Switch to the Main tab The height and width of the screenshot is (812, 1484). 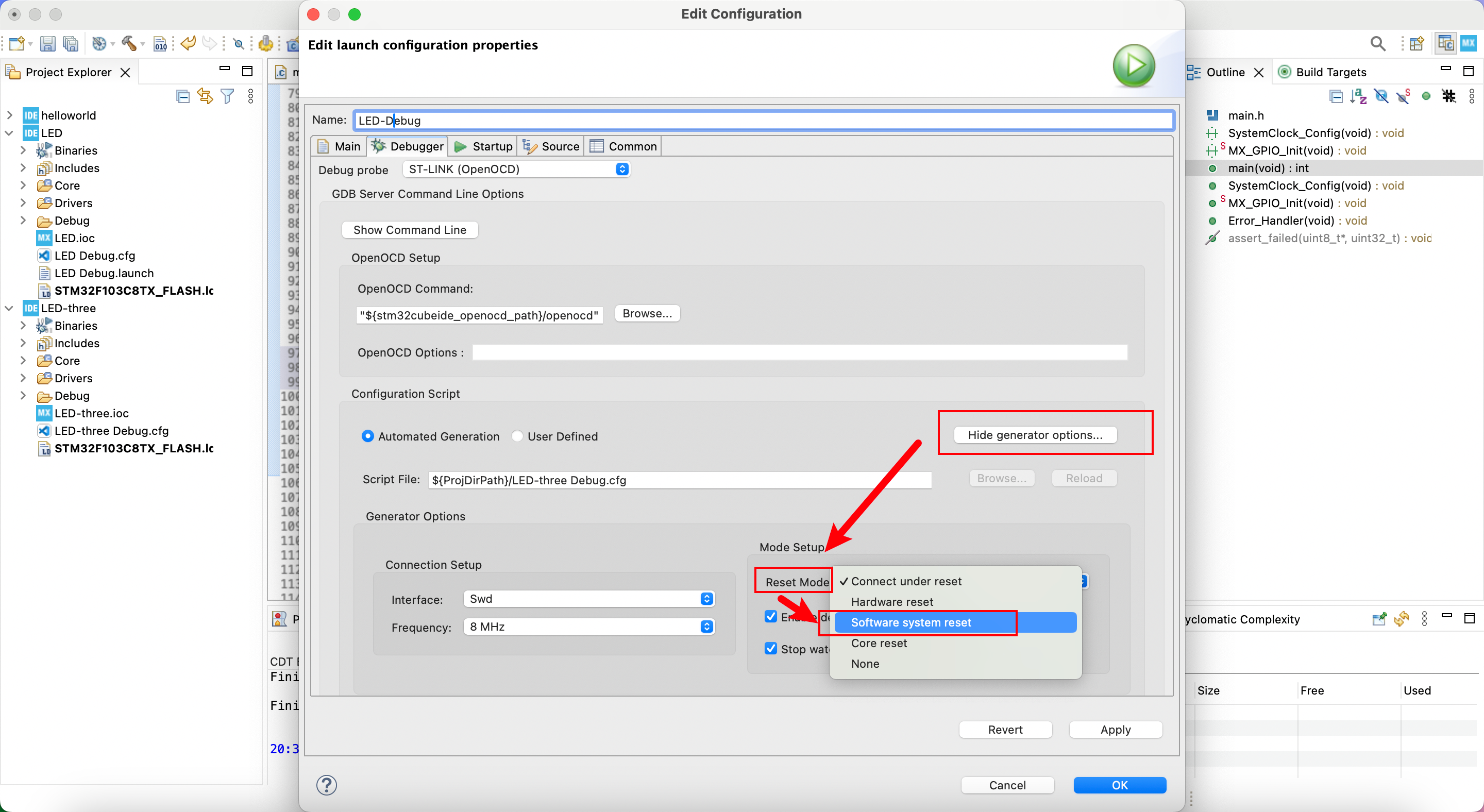340,146
